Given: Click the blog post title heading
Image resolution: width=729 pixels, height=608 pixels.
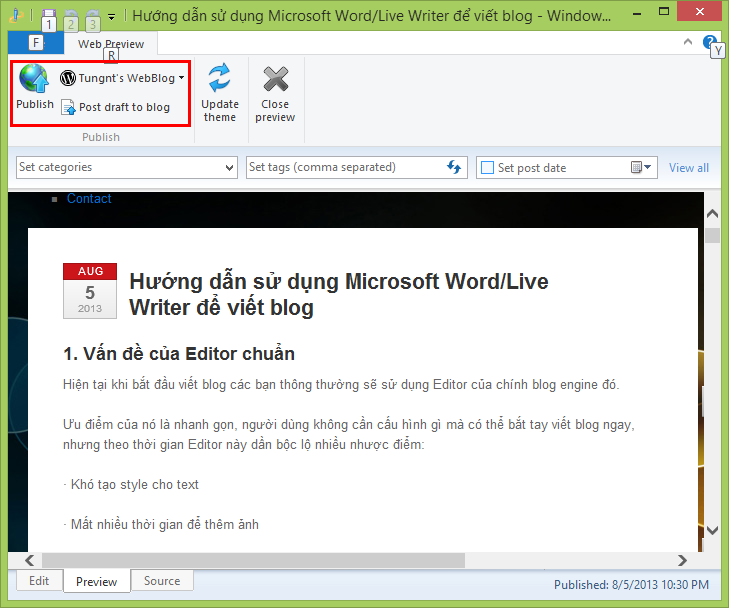Looking at the screenshot, I should click(338, 294).
